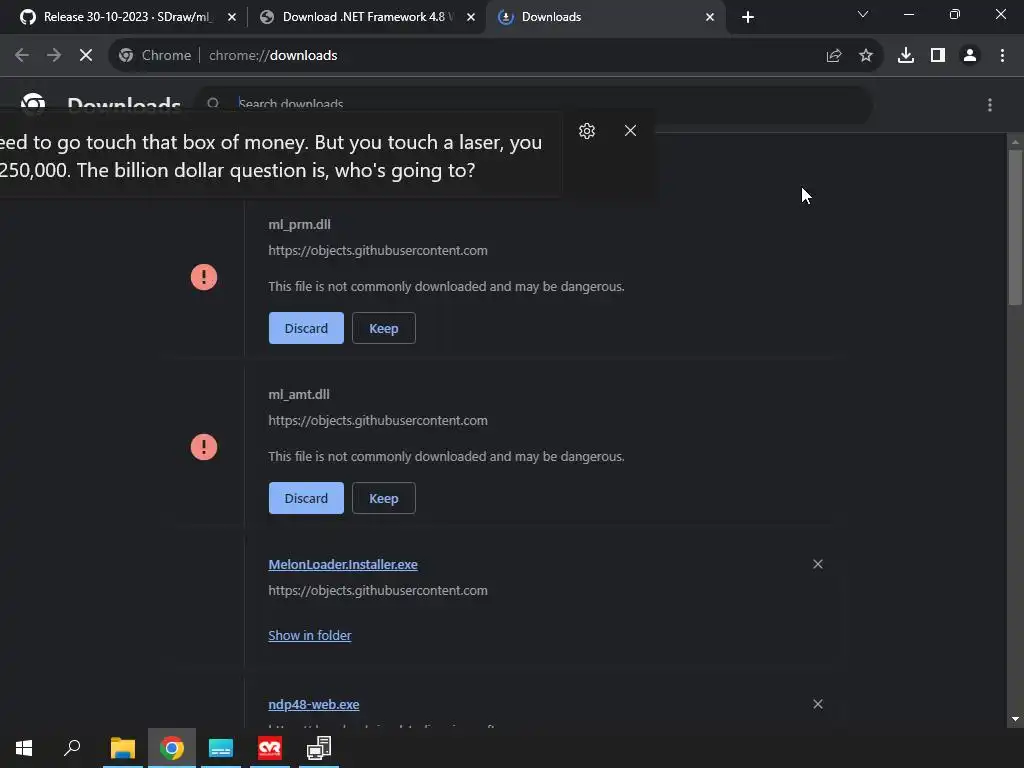Close the Download .NET Framework tab
1024x768 pixels.
[x=471, y=18]
